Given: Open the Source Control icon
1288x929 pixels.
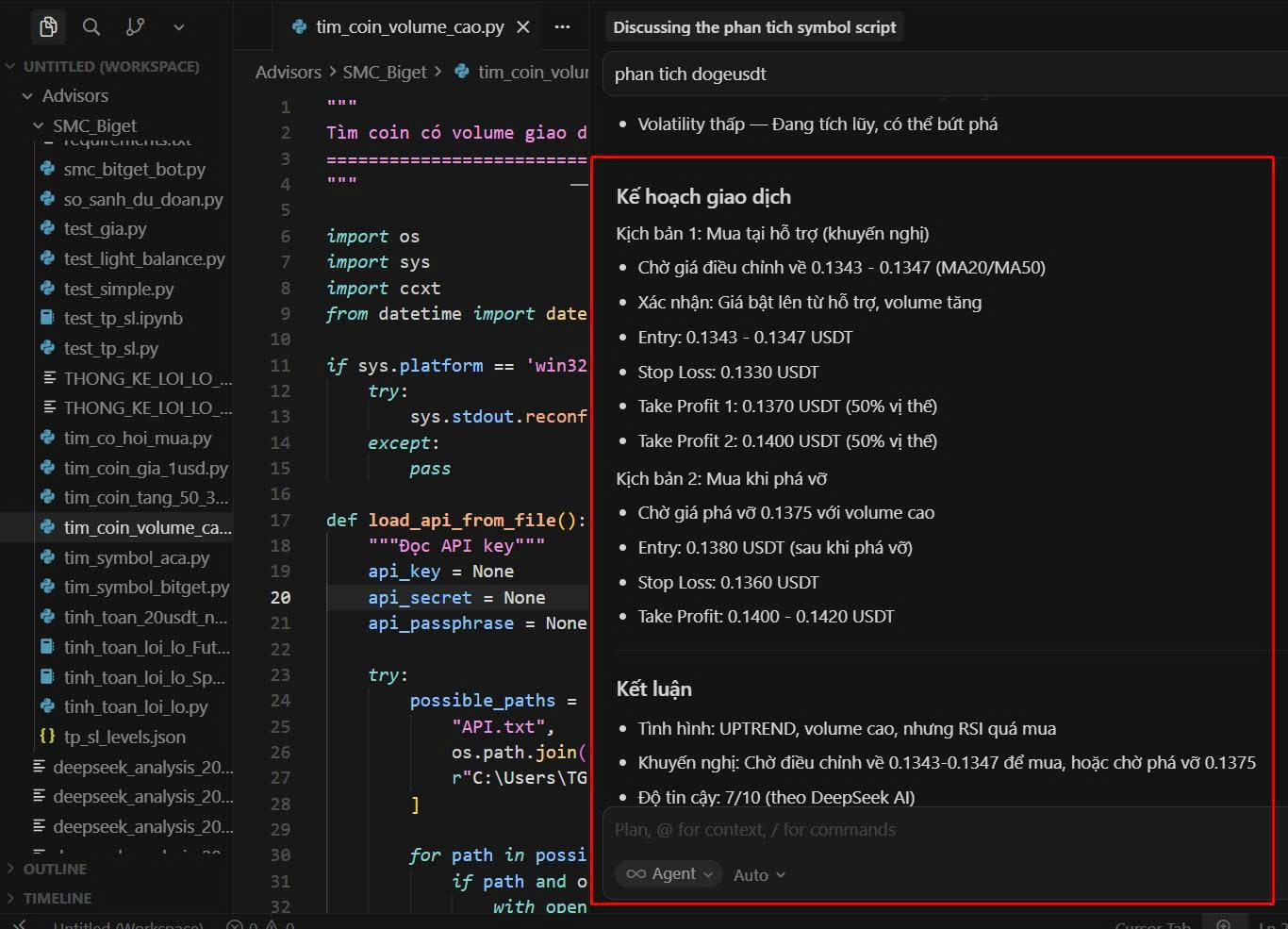Looking at the screenshot, I should point(135,26).
